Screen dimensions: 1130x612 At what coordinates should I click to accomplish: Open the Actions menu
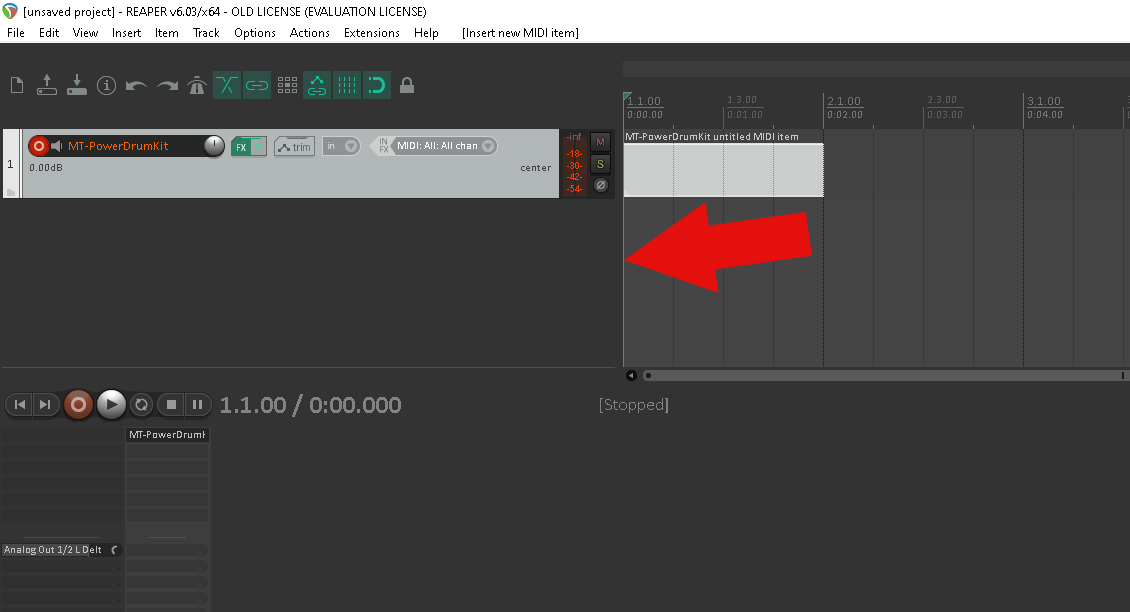(x=309, y=33)
